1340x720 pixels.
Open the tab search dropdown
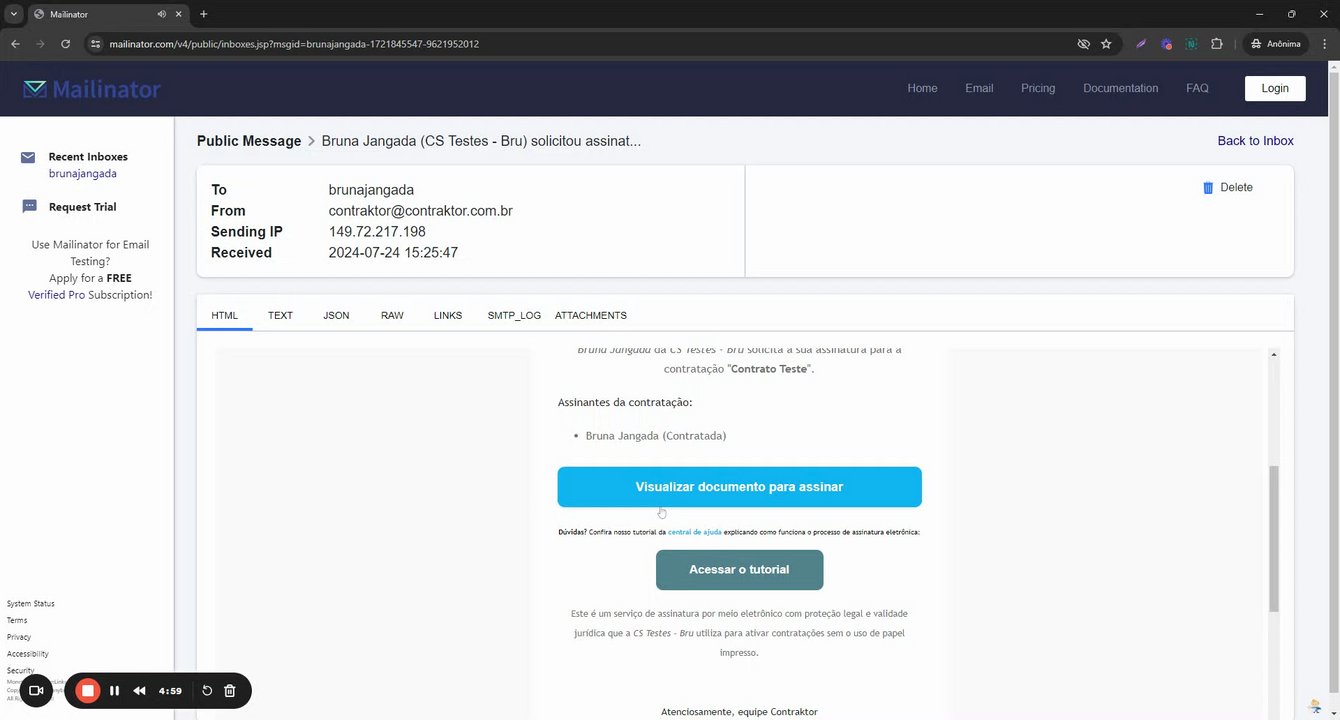tap(13, 14)
